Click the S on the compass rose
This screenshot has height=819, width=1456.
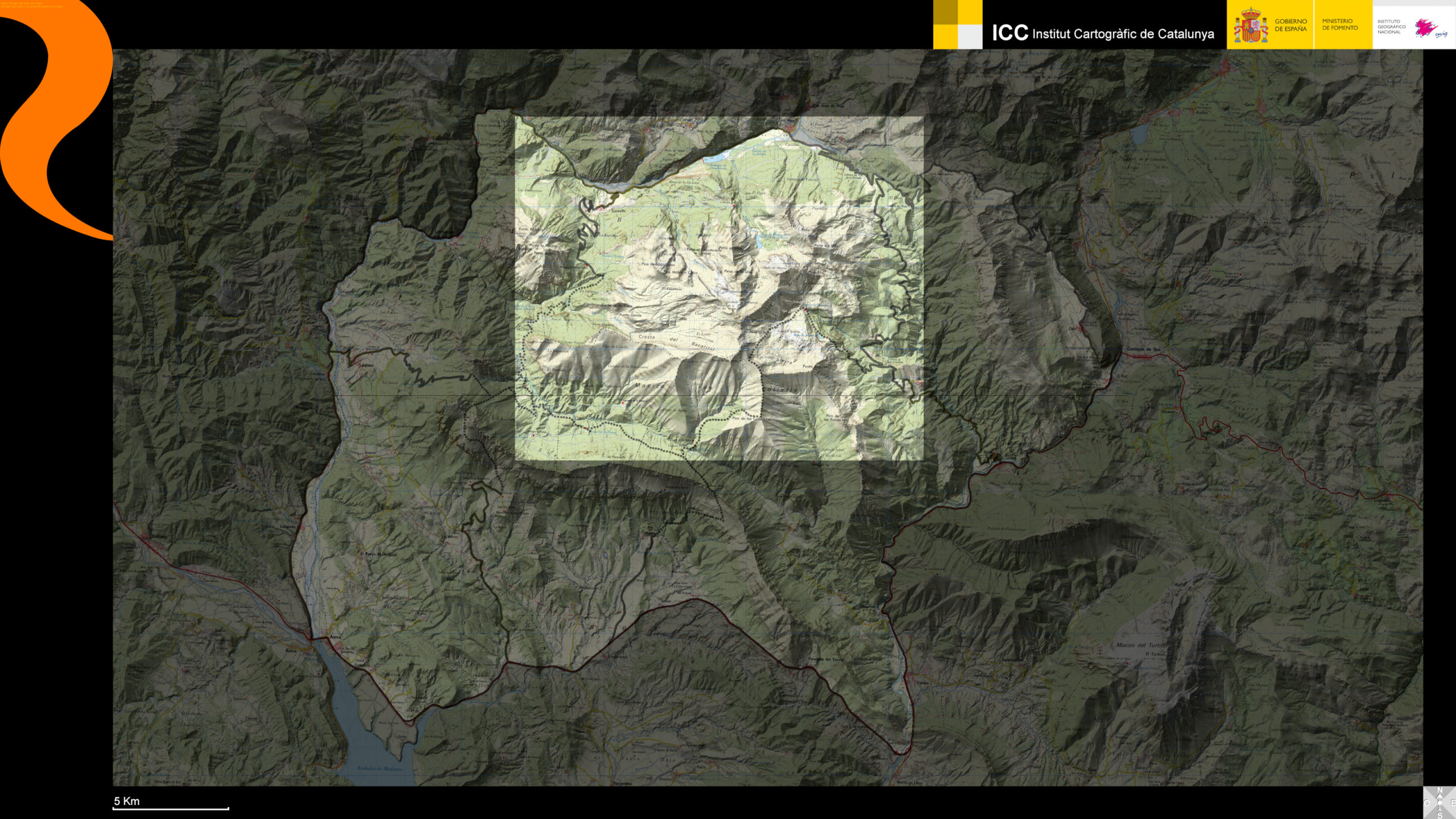coord(1440,816)
